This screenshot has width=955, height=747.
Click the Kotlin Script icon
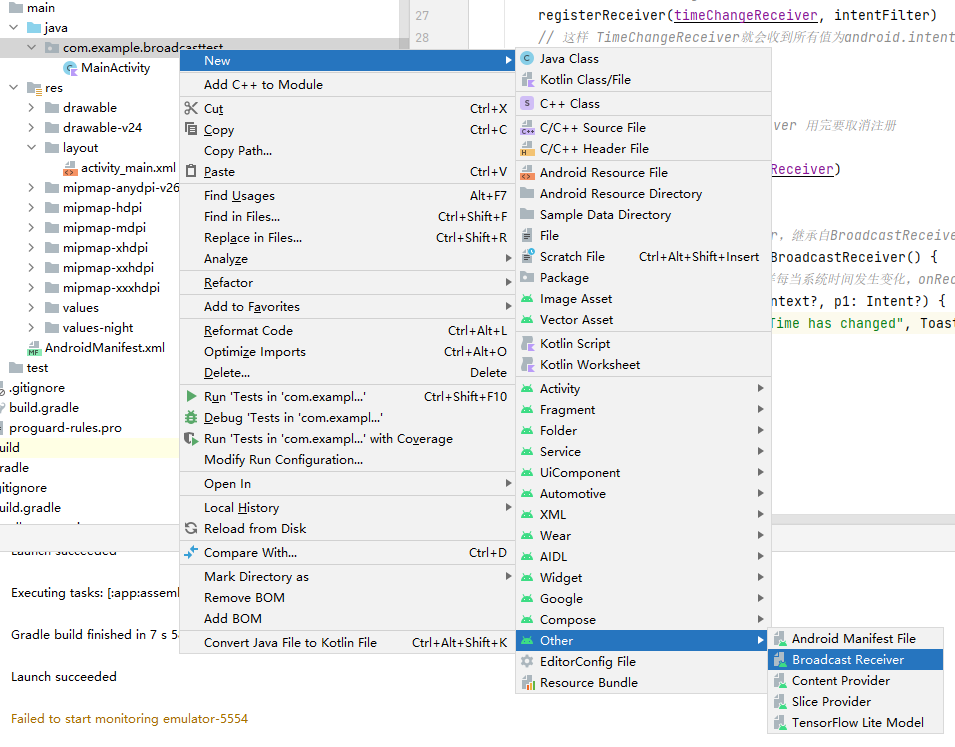tap(527, 344)
